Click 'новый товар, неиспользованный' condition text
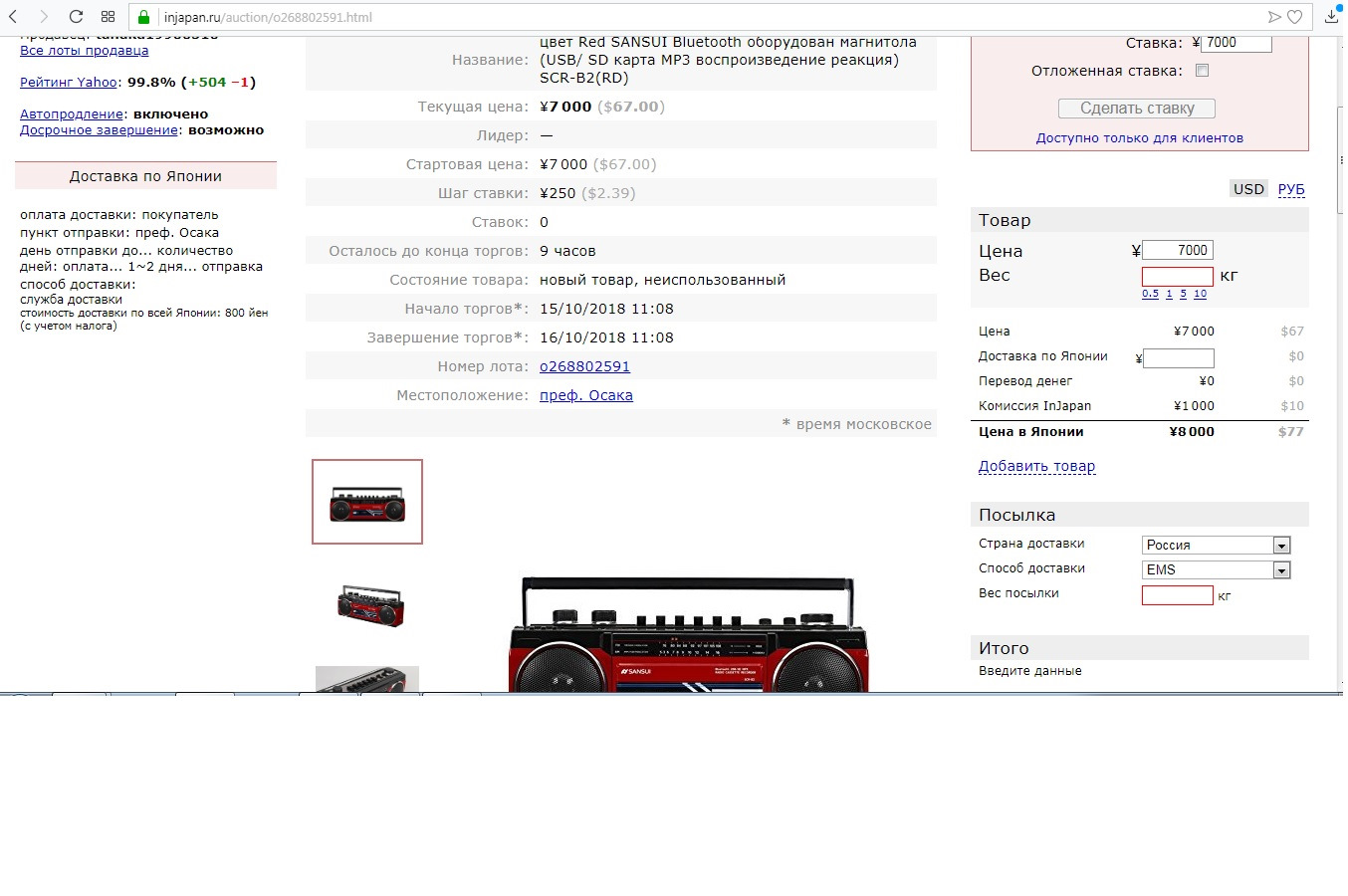 click(x=662, y=280)
